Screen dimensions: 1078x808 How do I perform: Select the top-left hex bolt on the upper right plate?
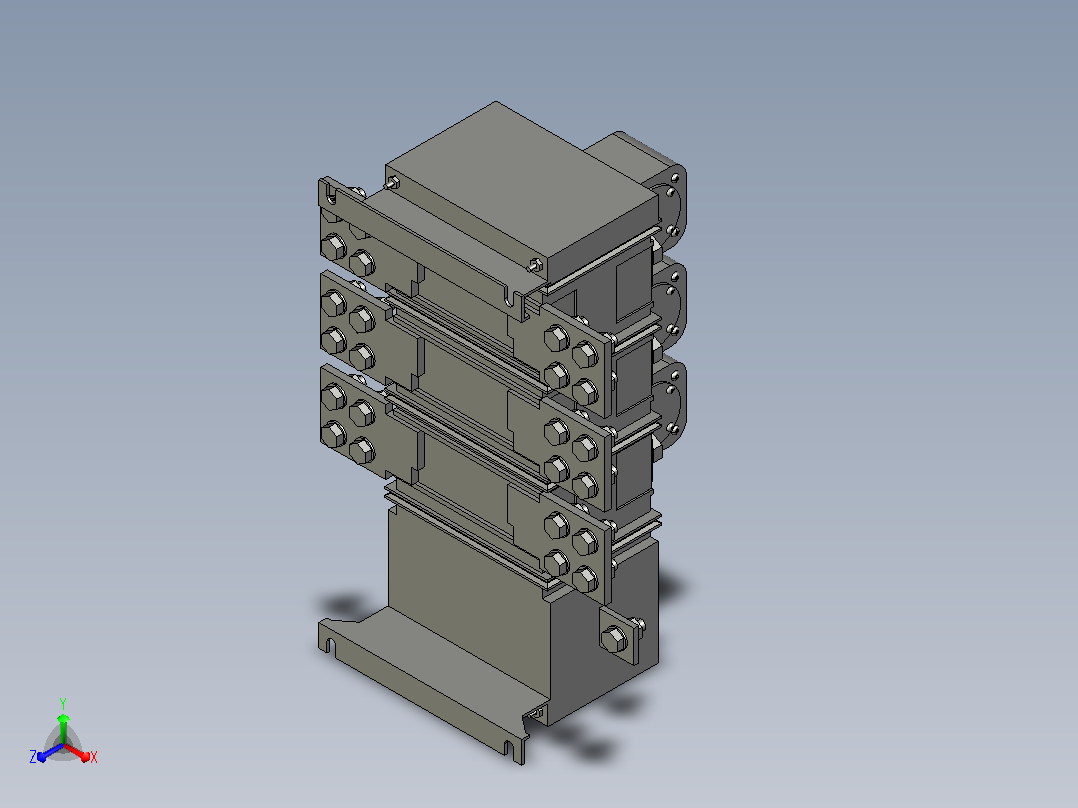556,338
